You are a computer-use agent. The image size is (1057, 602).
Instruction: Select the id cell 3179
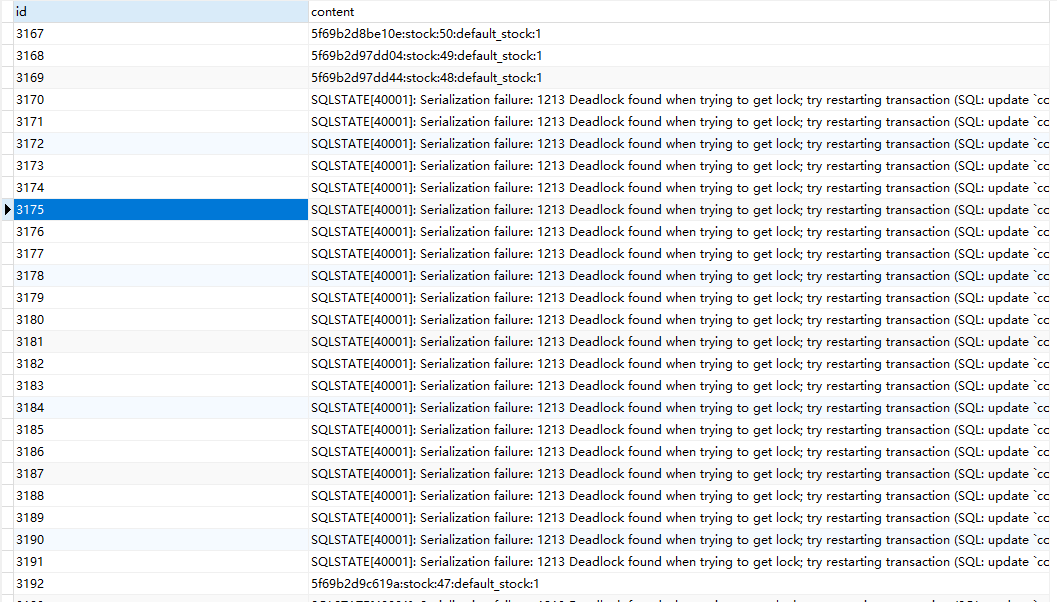160,298
